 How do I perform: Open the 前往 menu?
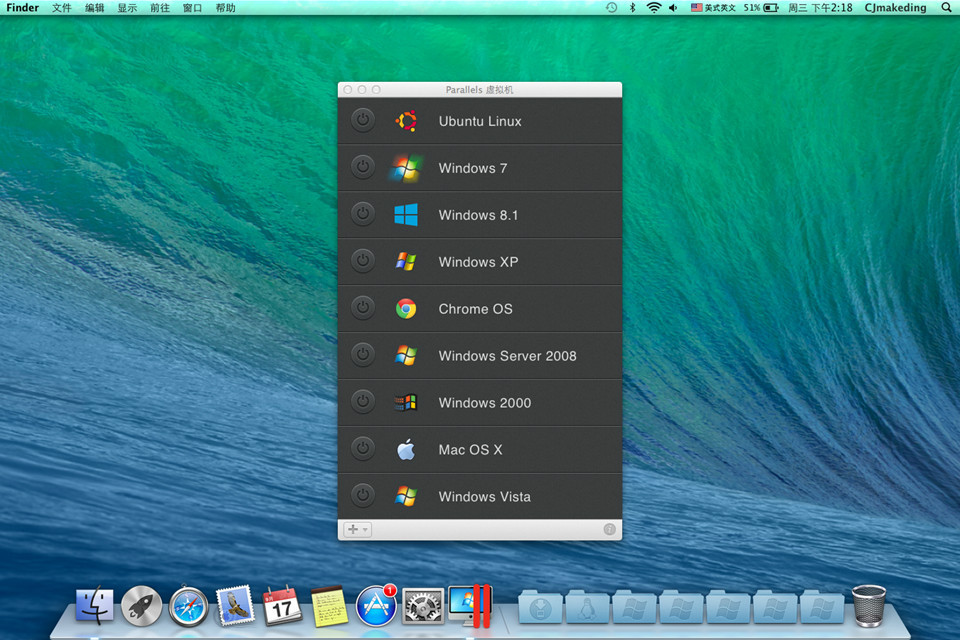tap(160, 8)
